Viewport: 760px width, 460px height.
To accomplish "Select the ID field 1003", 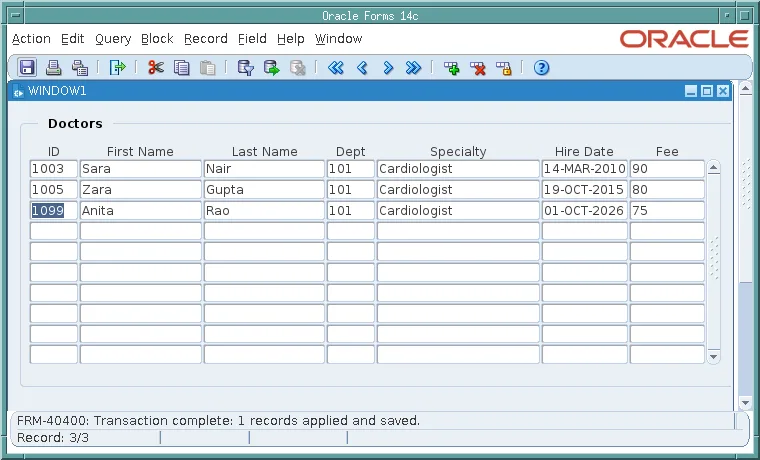I will [x=54, y=169].
